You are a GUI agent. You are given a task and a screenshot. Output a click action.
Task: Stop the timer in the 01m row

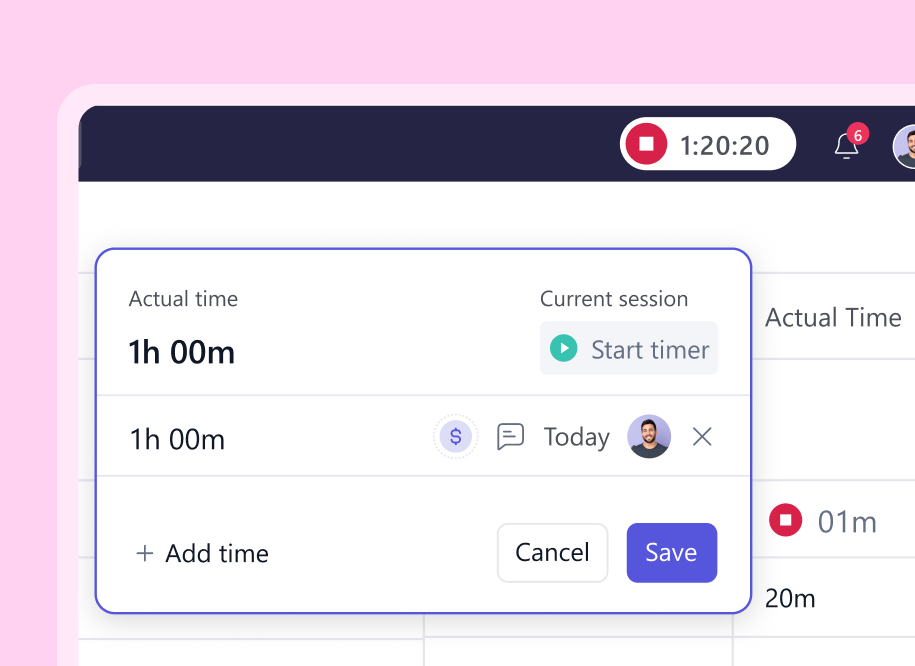[x=785, y=520]
